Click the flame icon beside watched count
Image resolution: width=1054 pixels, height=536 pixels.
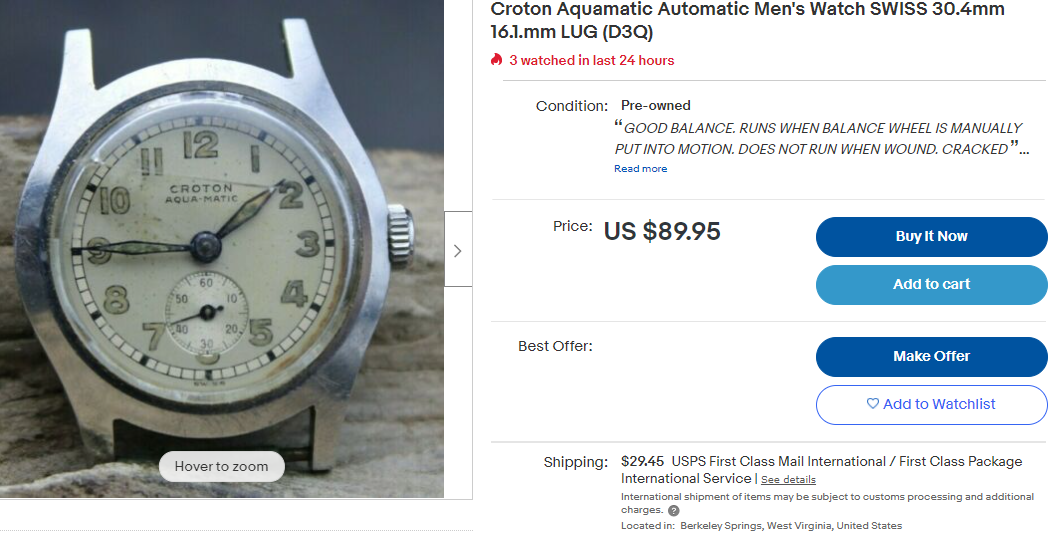496,60
